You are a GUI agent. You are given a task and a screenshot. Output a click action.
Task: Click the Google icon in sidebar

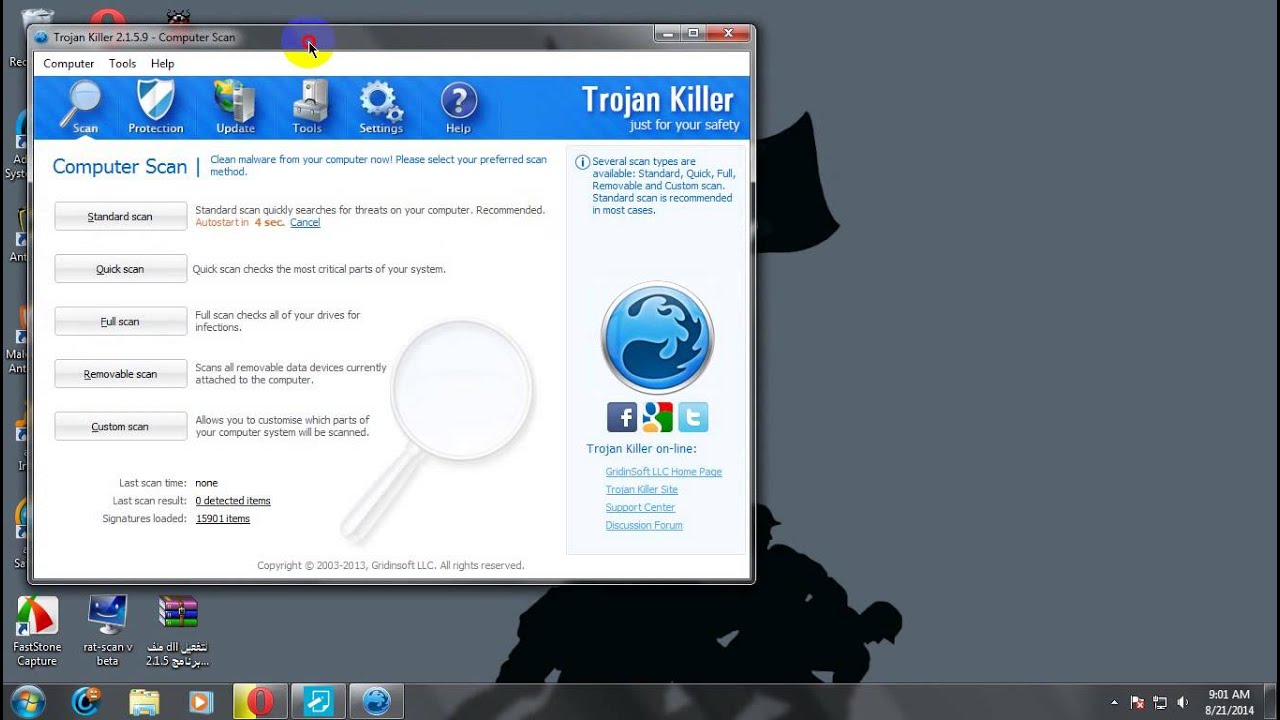click(657, 417)
